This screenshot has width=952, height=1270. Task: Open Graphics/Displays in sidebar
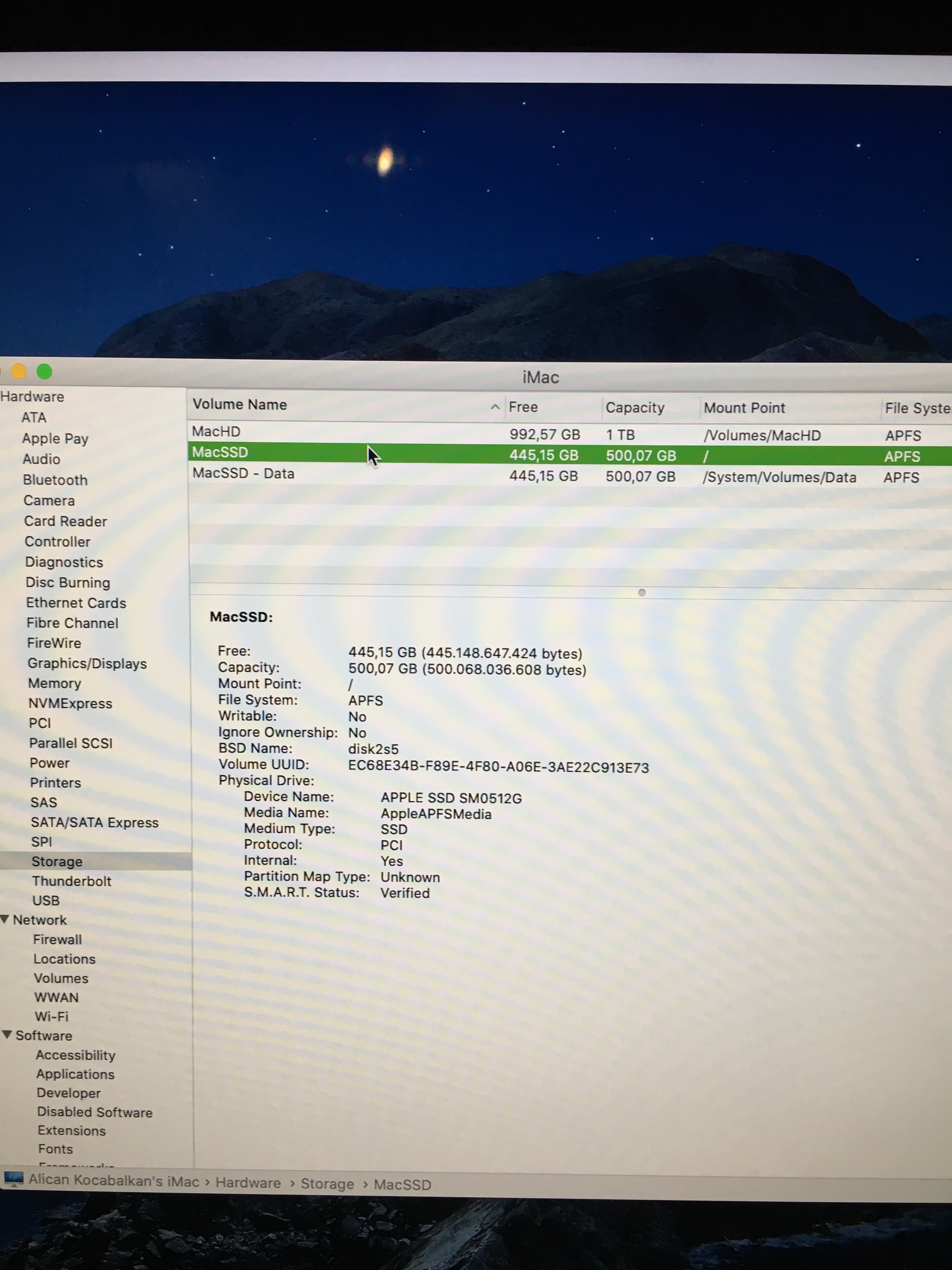click(87, 664)
